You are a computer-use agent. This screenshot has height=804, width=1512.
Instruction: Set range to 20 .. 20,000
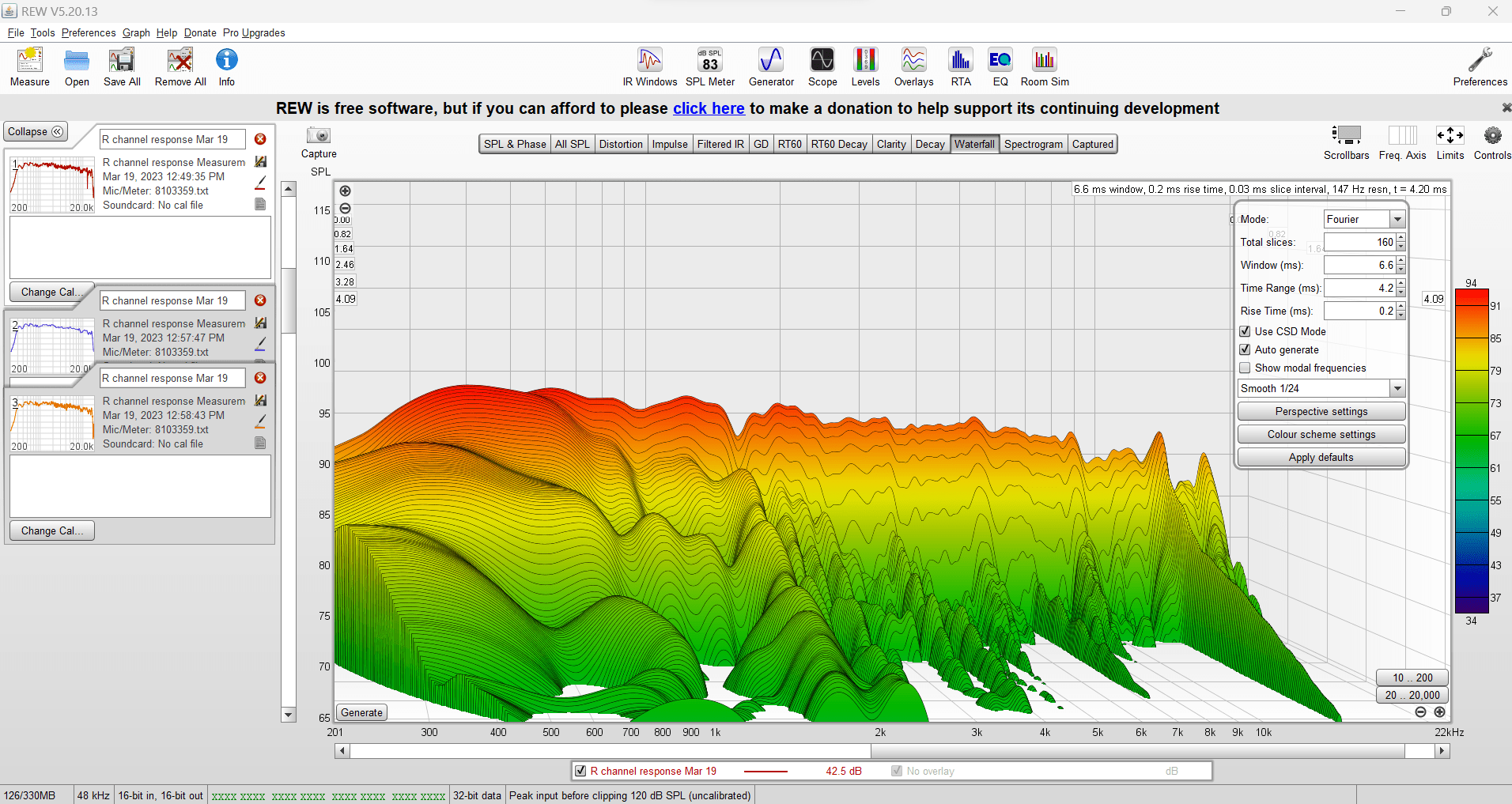click(x=1412, y=695)
